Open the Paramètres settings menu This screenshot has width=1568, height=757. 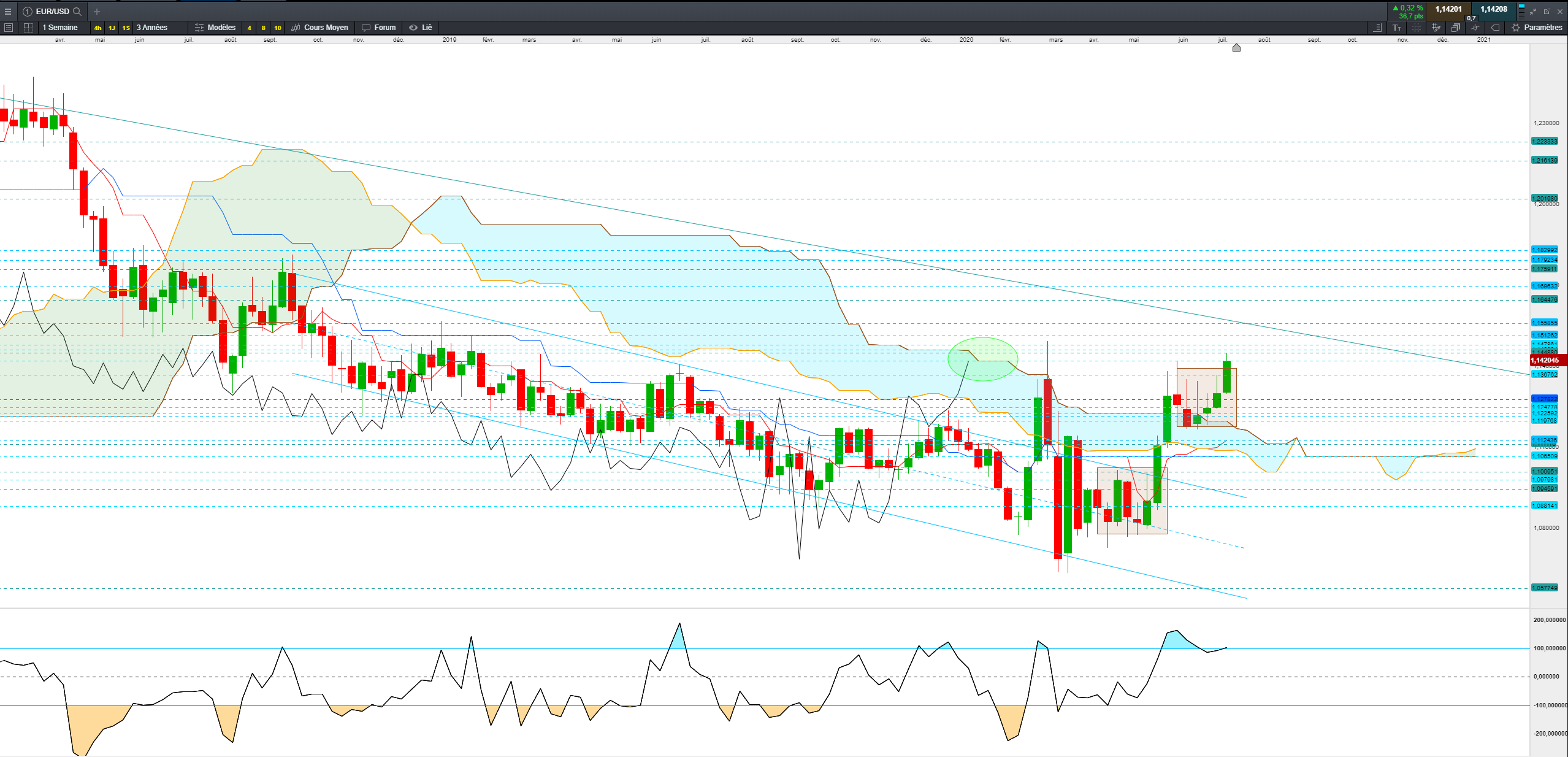click(x=1537, y=28)
